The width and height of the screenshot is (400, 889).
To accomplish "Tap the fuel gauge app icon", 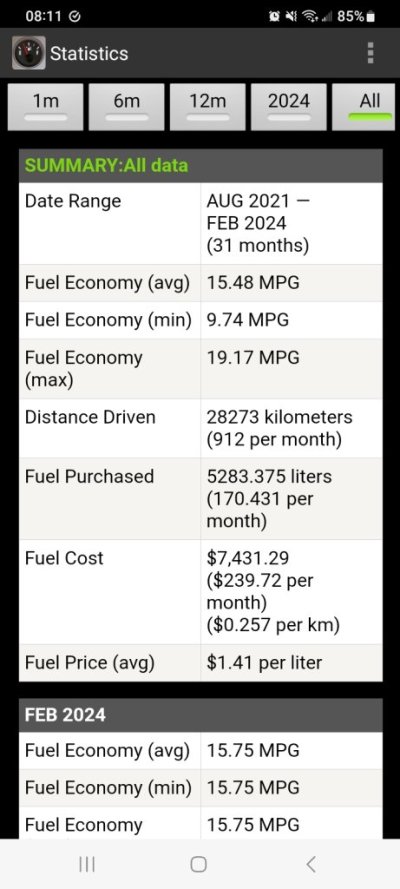I will tap(29, 53).
